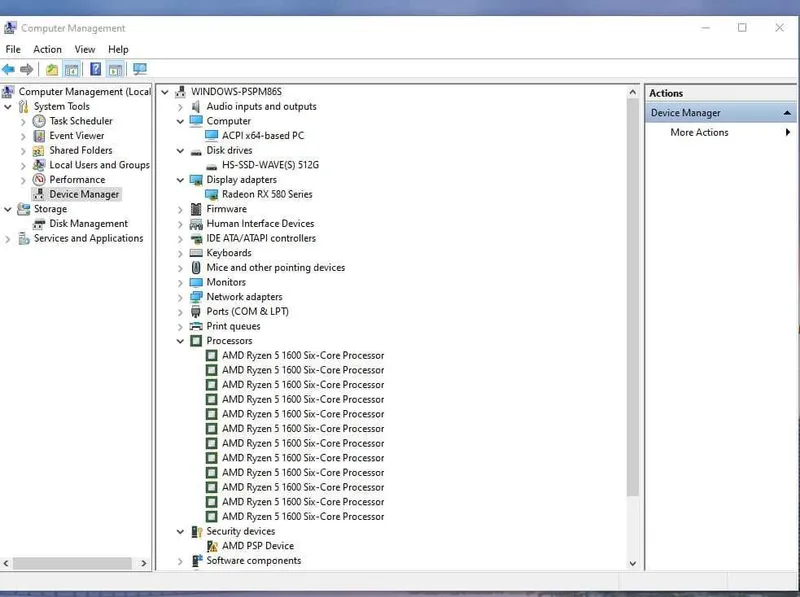The height and width of the screenshot is (597, 800).
Task: Click the console tree horizontal scrollbar thumb
Action: click(x=72, y=563)
